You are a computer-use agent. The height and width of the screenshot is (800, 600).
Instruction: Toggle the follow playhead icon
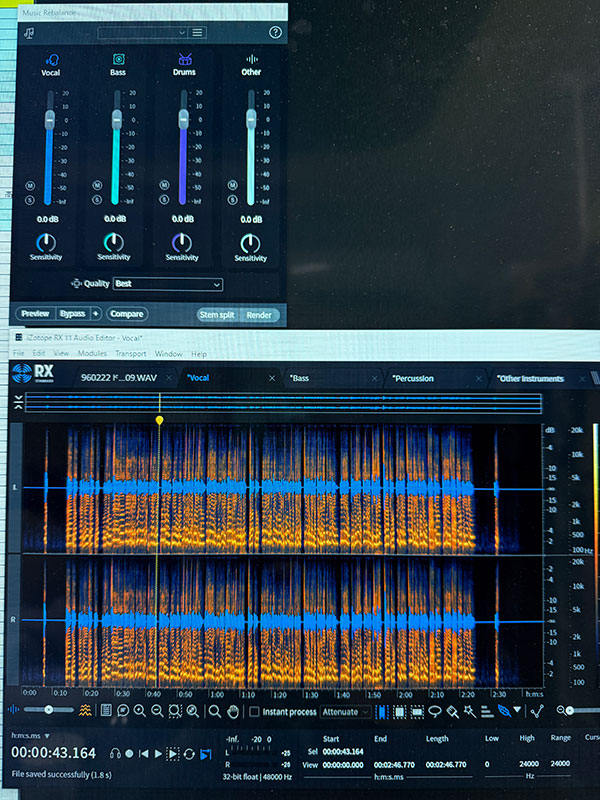coord(206,754)
